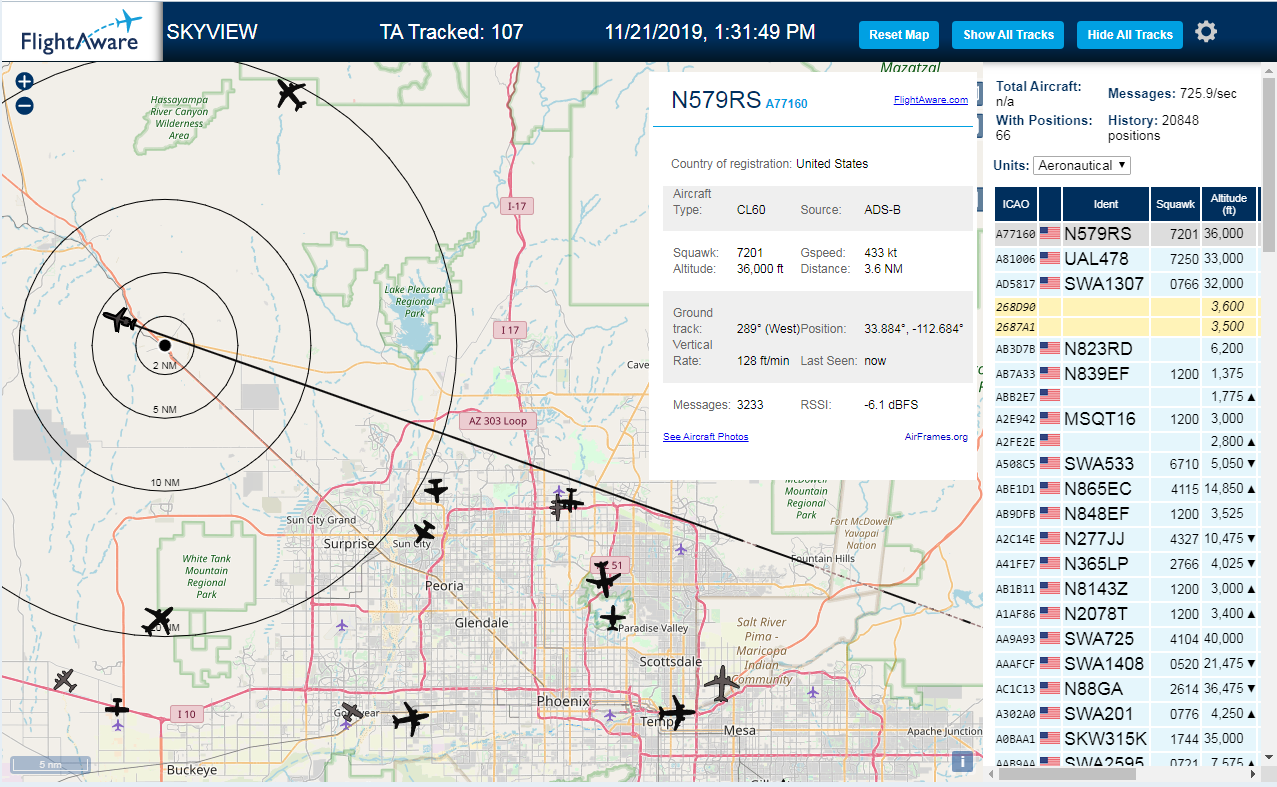The image size is (1277, 787).
Task: Select small aircraft icon on I-10 west
Action: 117,707
